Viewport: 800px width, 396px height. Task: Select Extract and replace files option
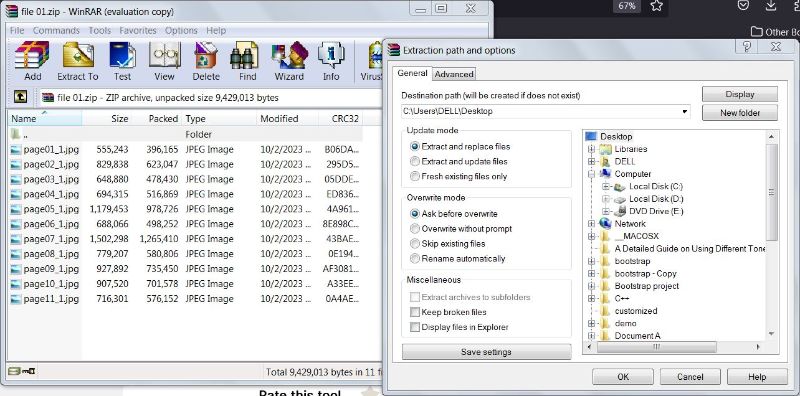tap(415, 146)
